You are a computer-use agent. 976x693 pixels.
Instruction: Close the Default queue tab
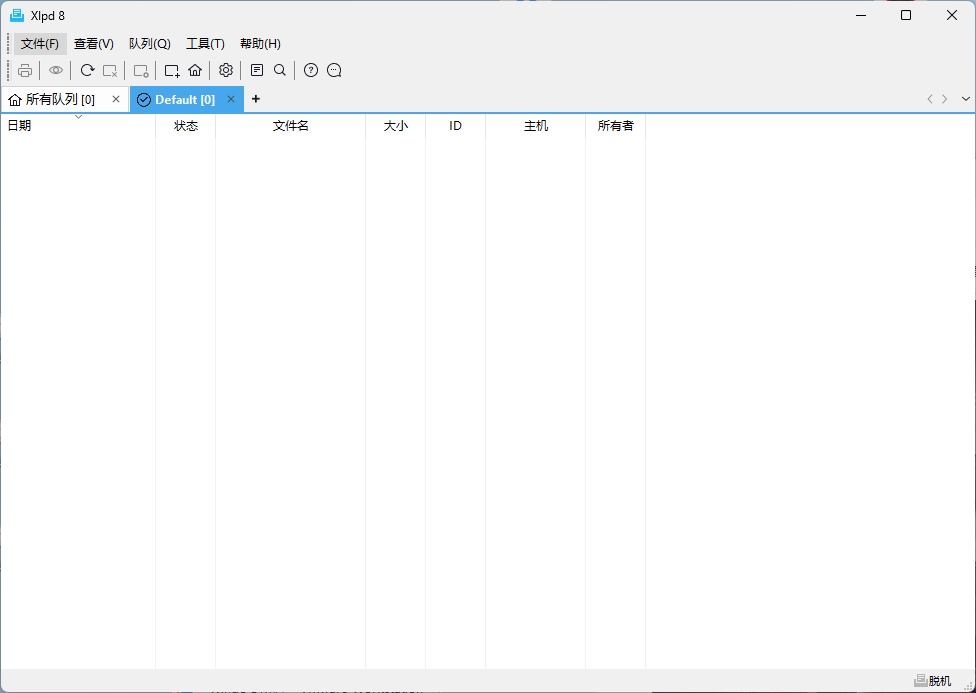click(231, 99)
